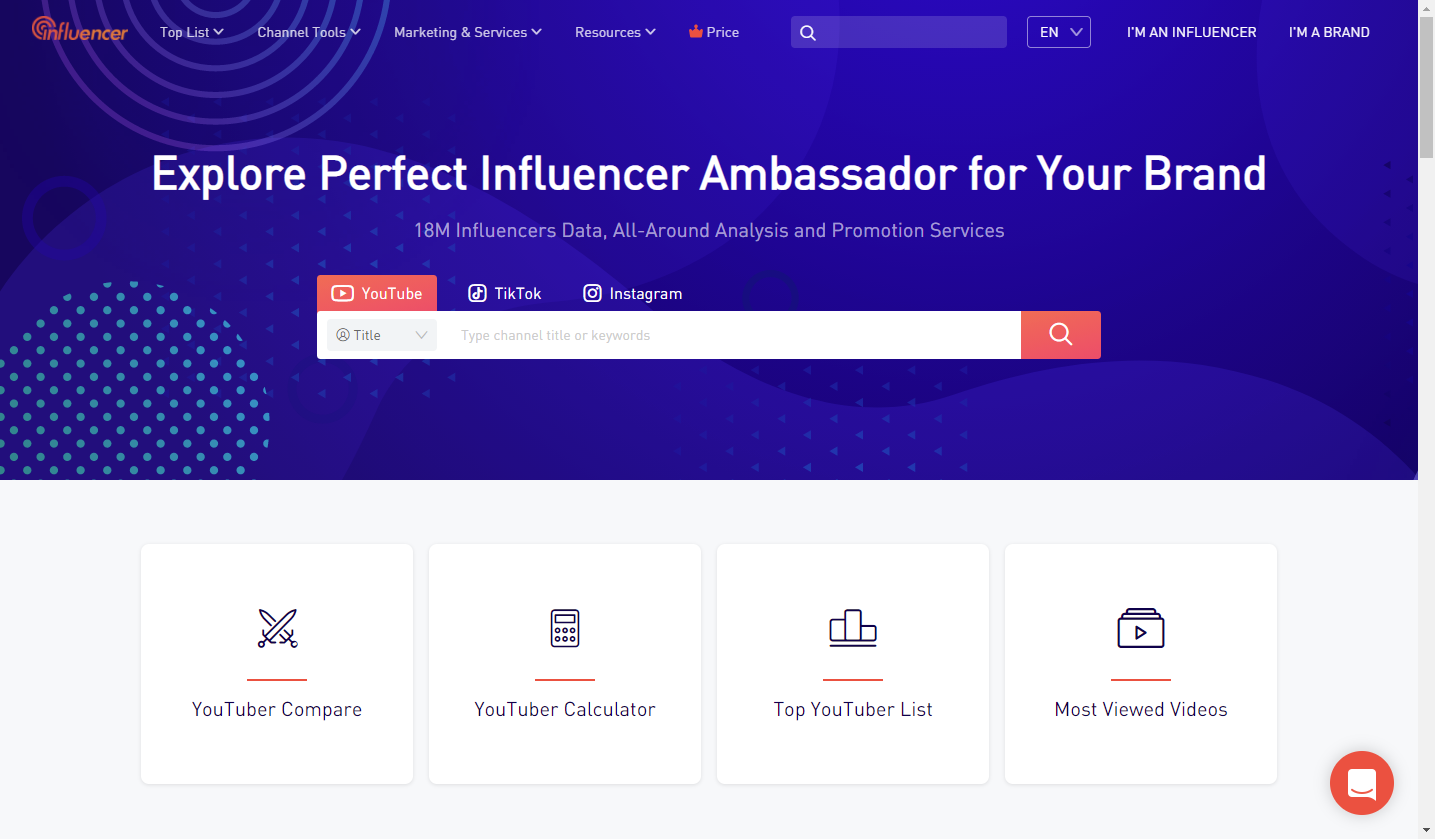Viewport: 1435px width, 839px height.
Task: Click the scrollbar down arrow
Action: pos(1426,830)
